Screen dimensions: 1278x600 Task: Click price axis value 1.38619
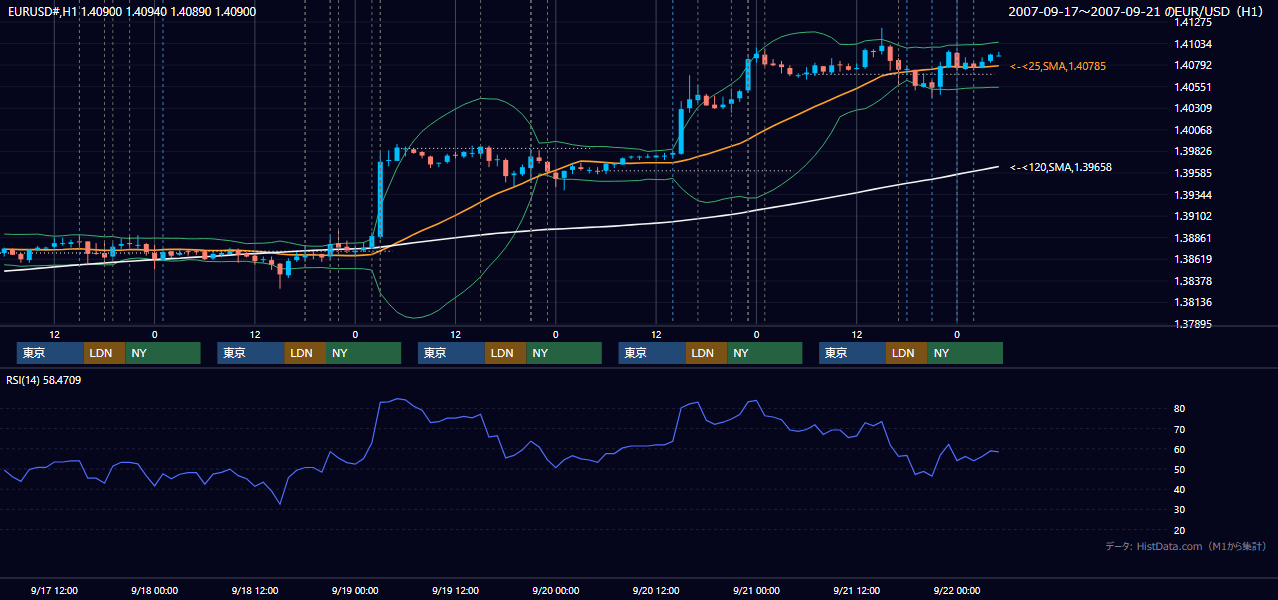[x=1193, y=259]
